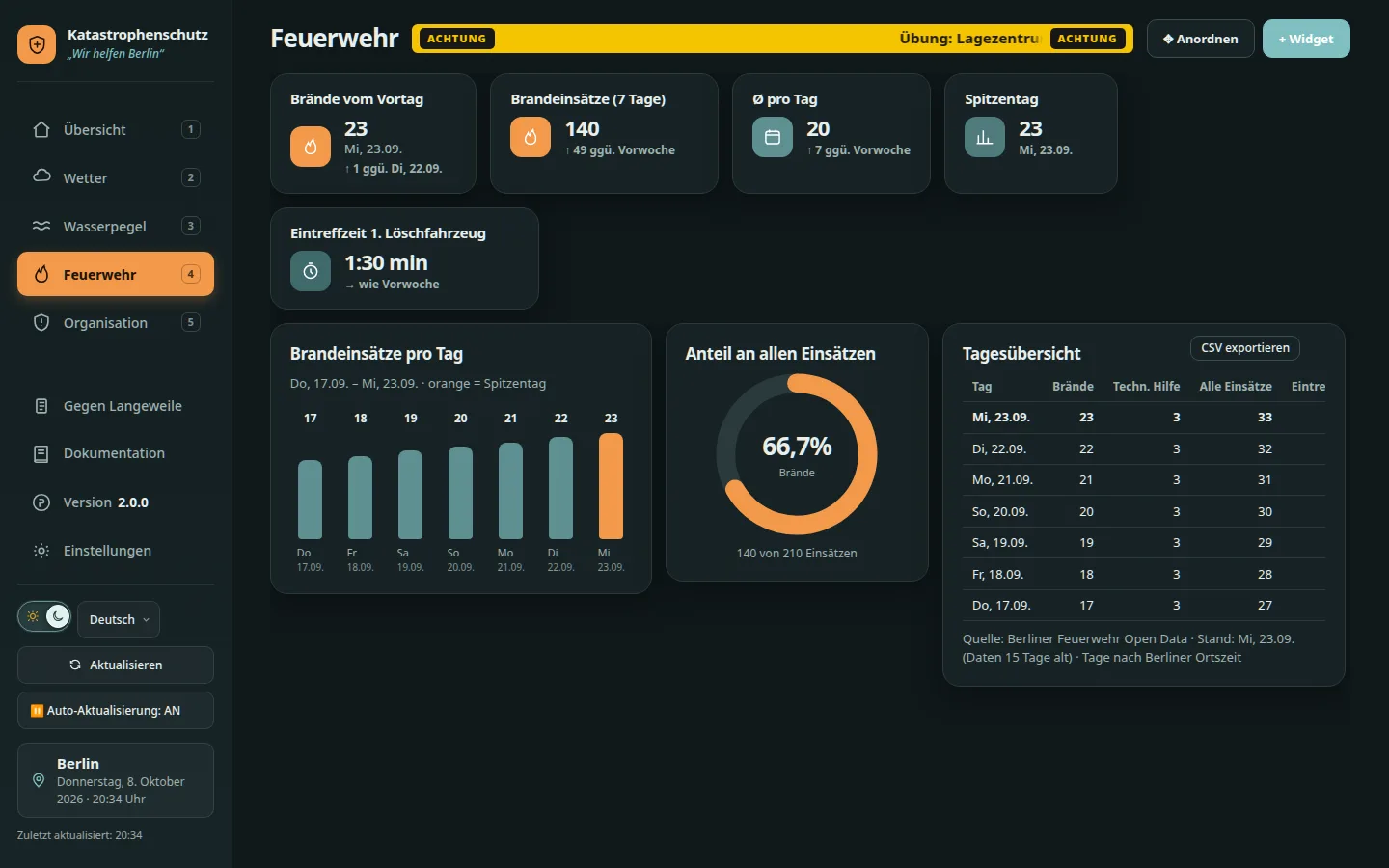Click the bar for Do 17.09.
1389x868 pixels.
click(x=310, y=500)
